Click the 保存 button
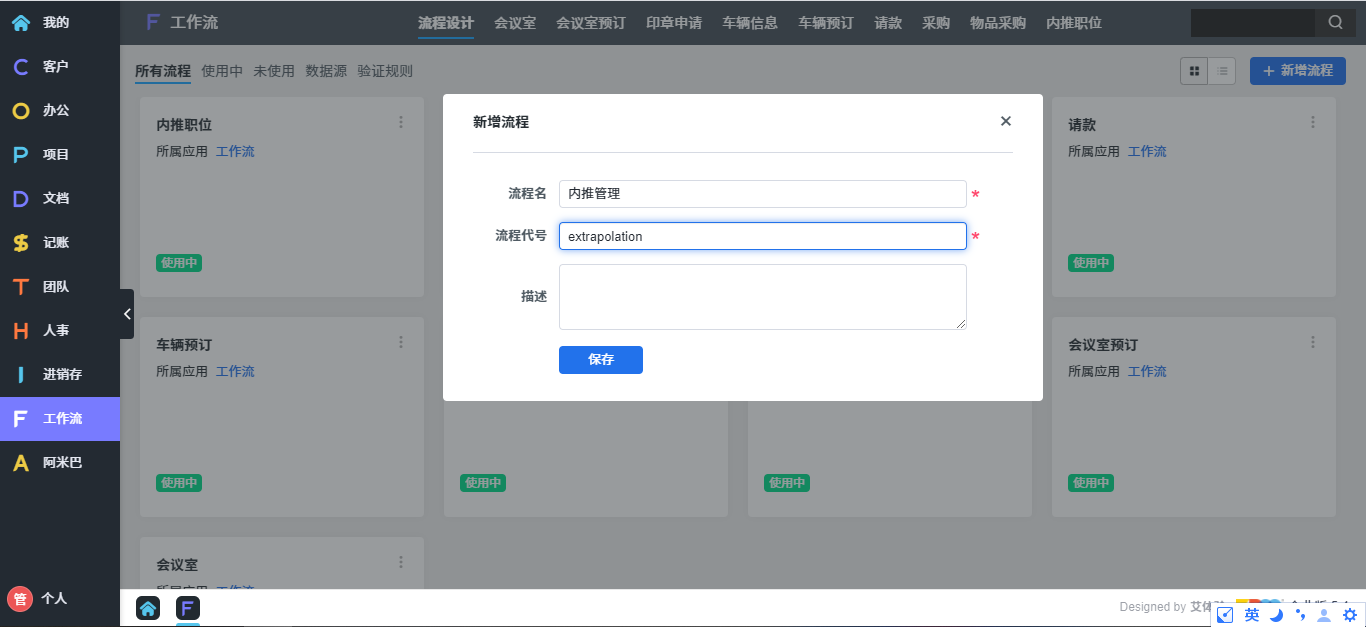Screen dimensions: 1366x627 pos(600,360)
